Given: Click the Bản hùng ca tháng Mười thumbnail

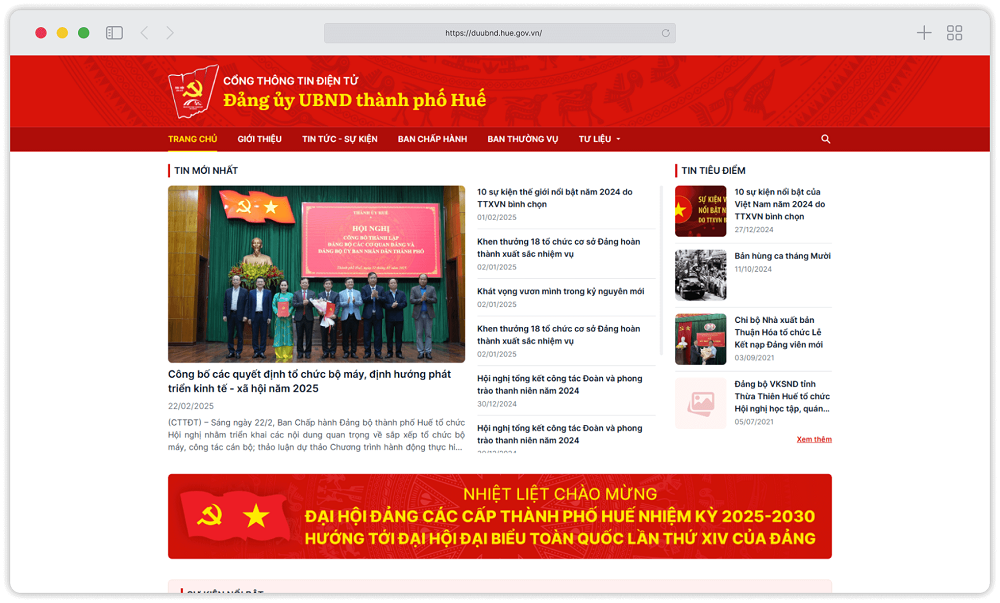Looking at the screenshot, I should coord(700,274).
